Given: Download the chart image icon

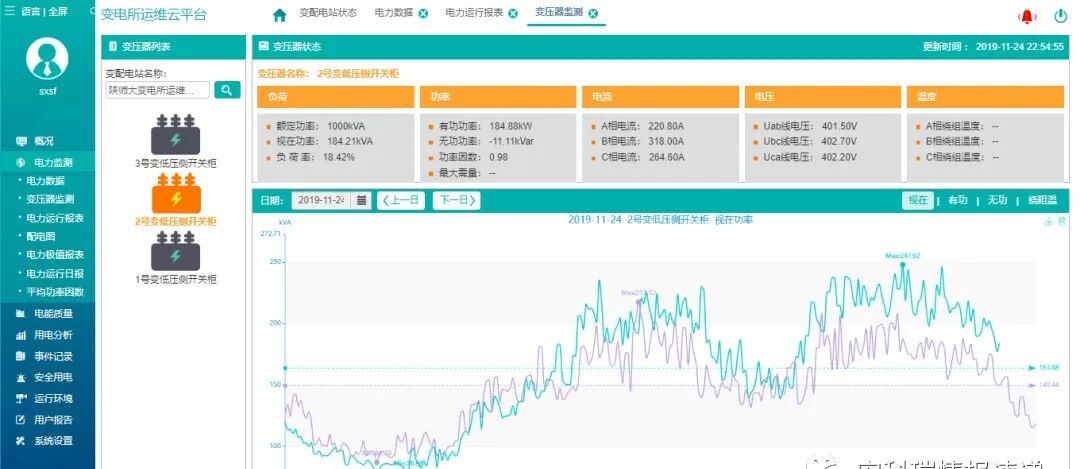Looking at the screenshot, I should 1049,221.
